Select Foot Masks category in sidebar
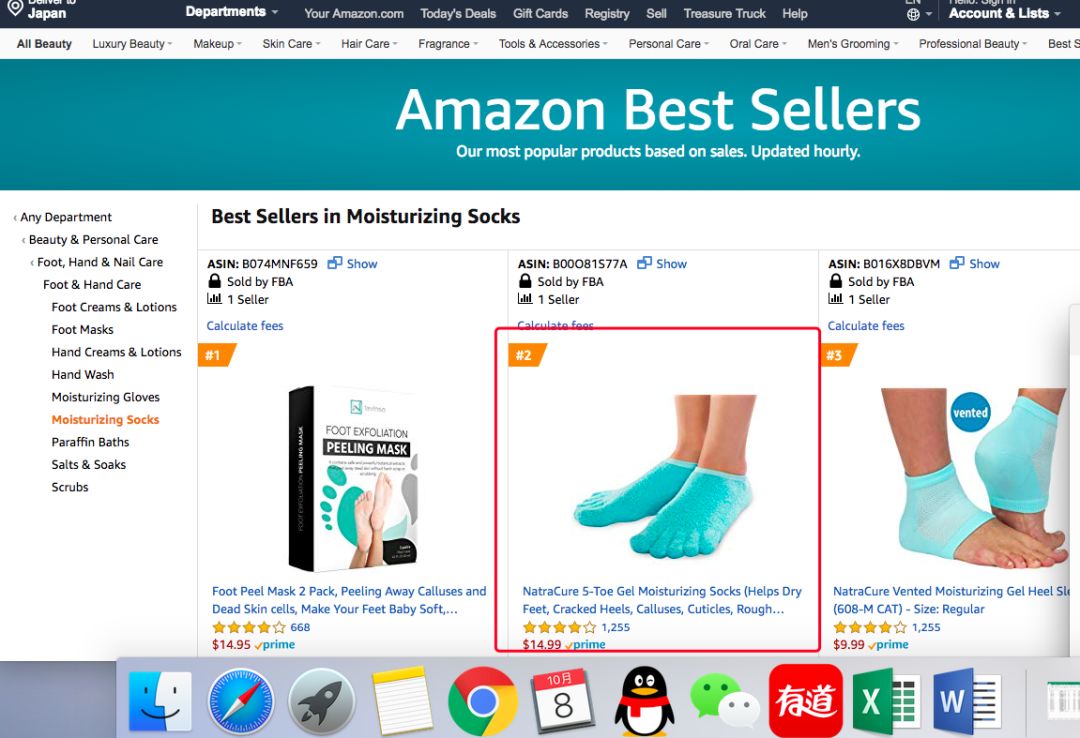1080x738 pixels. coord(83,330)
